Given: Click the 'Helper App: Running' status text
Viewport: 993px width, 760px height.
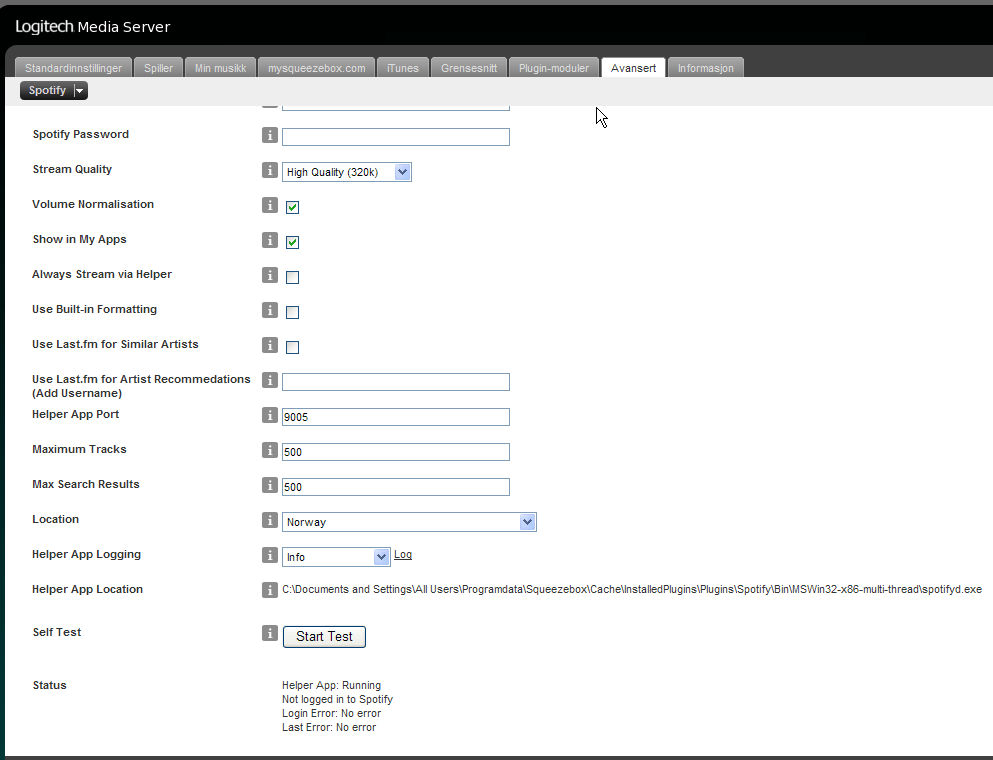Looking at the screenshot, I should coord(331,685).
